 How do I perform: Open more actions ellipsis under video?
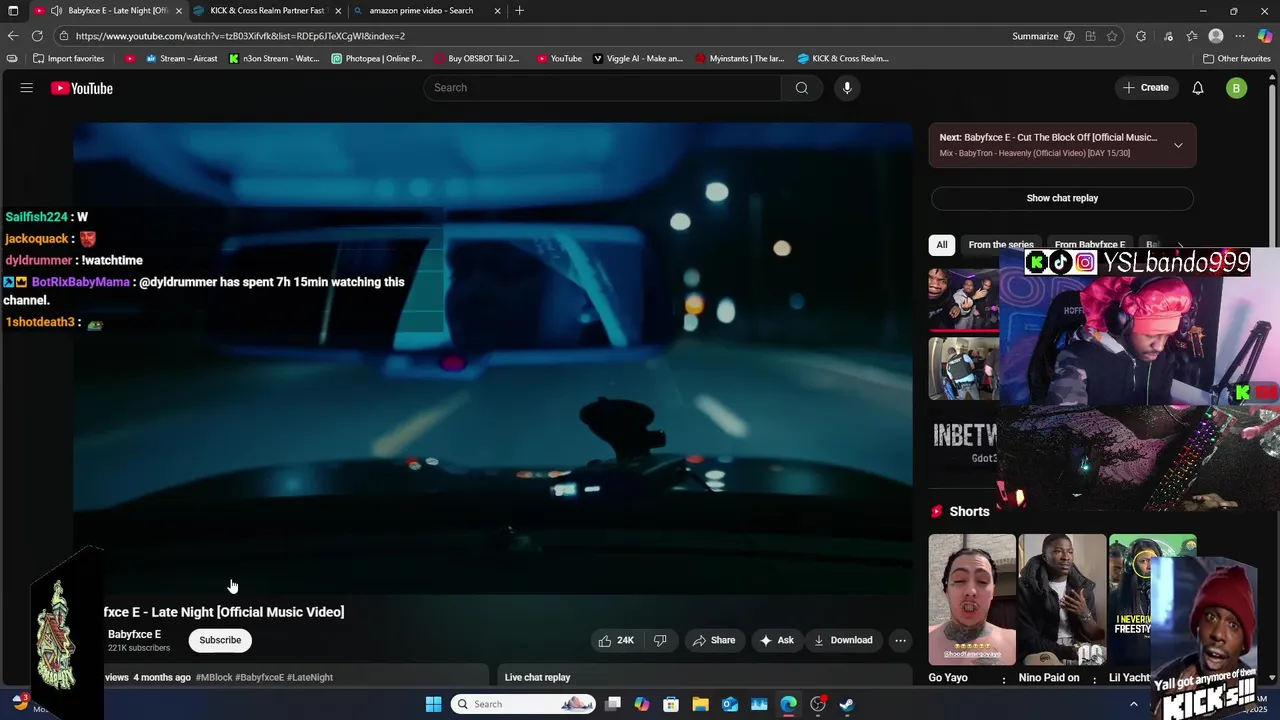click(900, 640)
